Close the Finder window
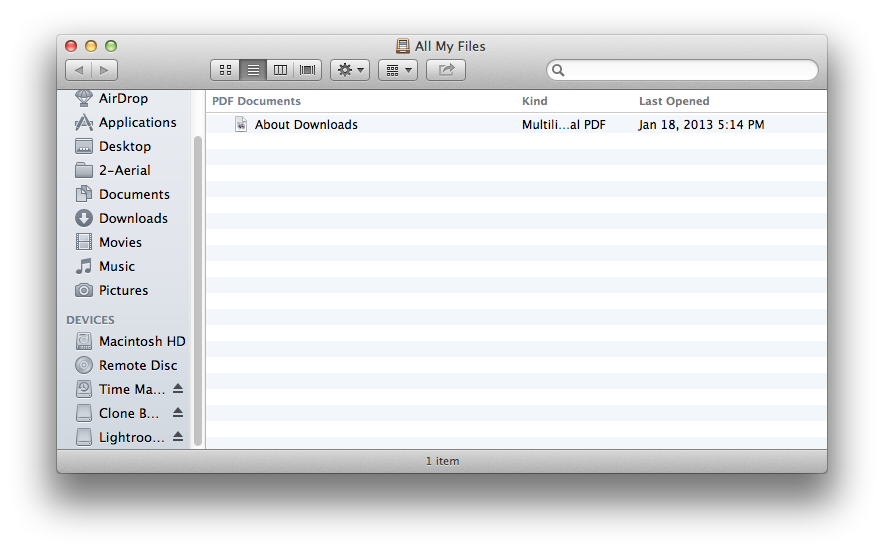The height and width of the screenshot is (552, 884). coord(70,46)
